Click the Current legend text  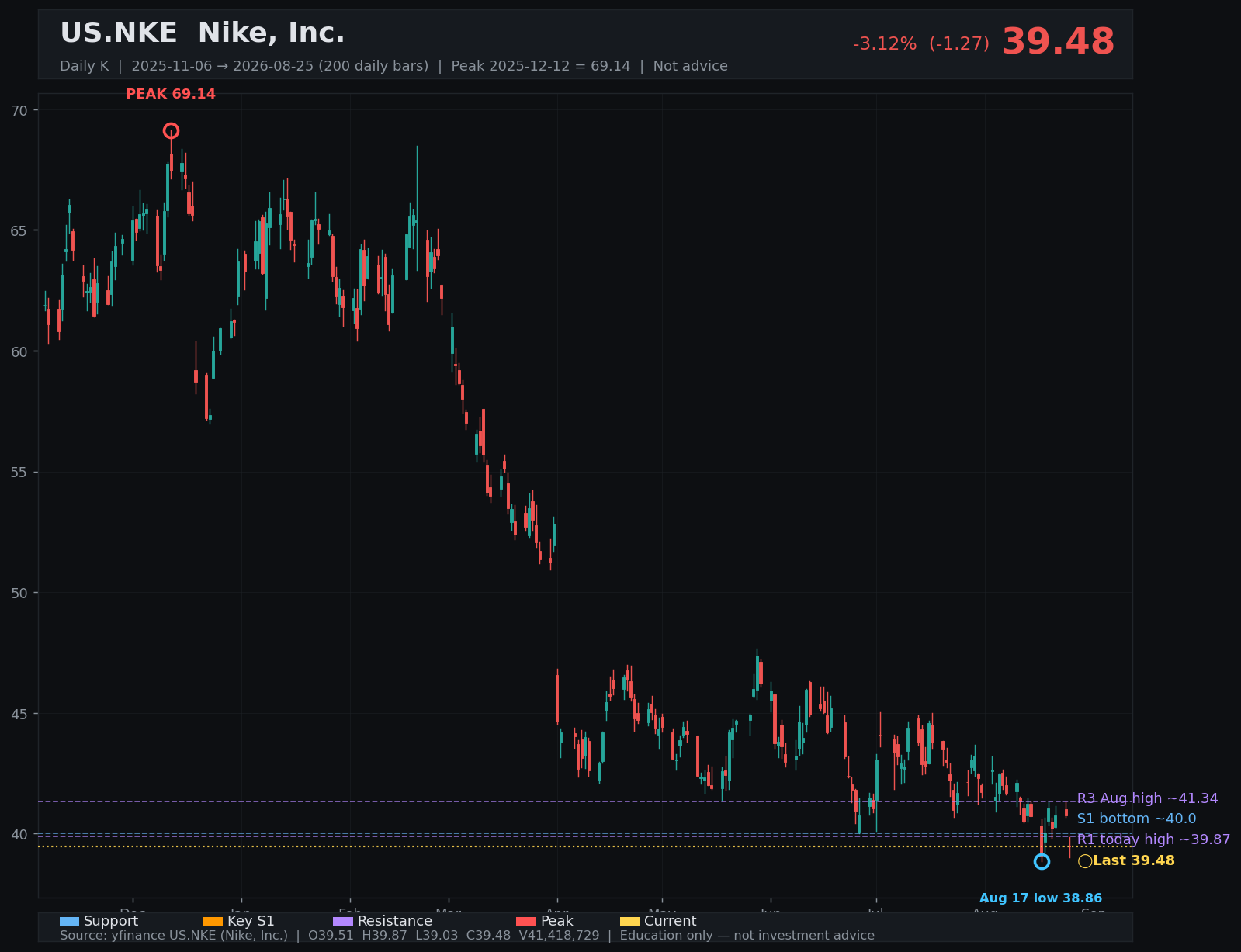pos(670,921)
